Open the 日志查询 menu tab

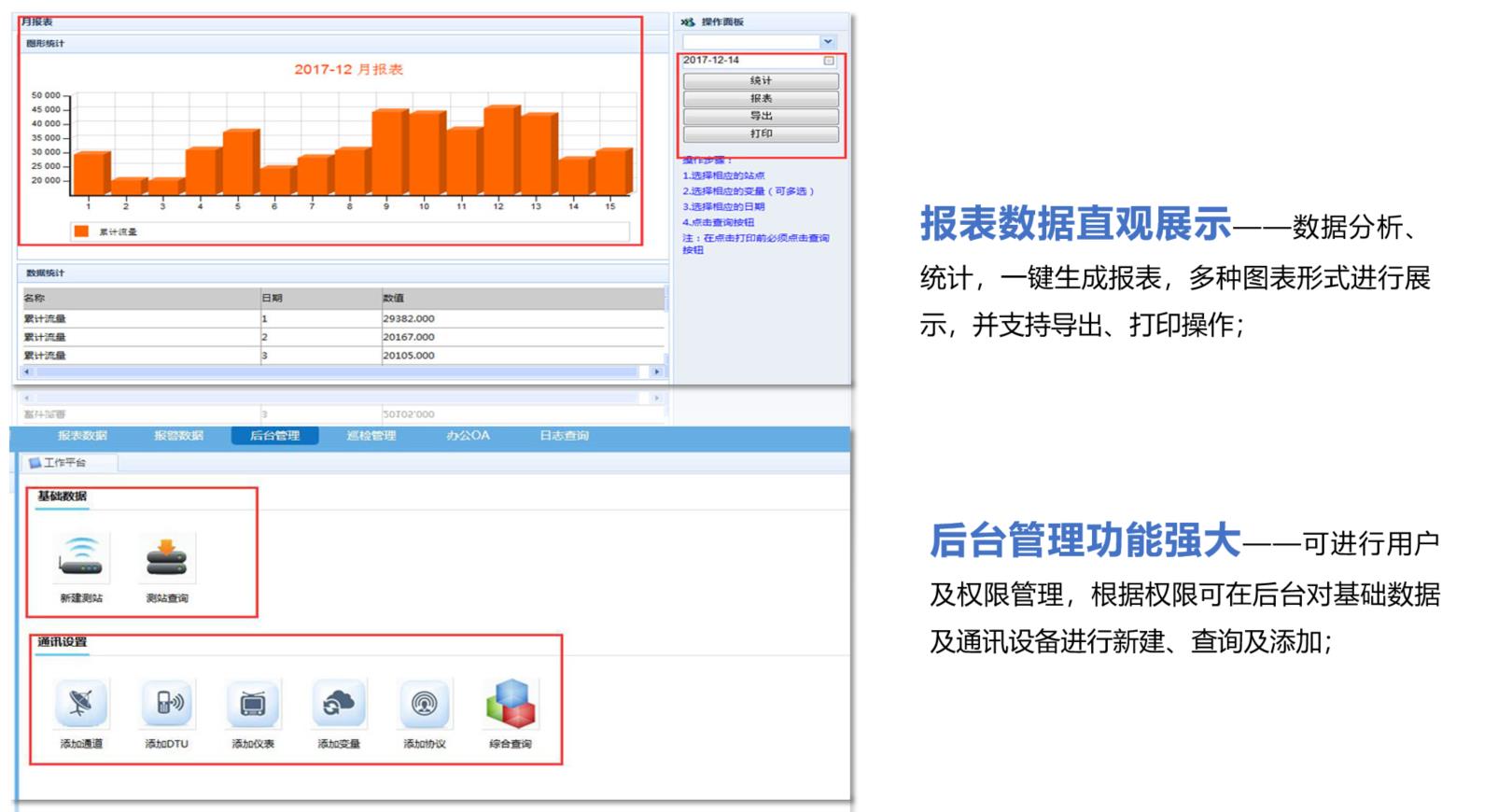(564, 436)
